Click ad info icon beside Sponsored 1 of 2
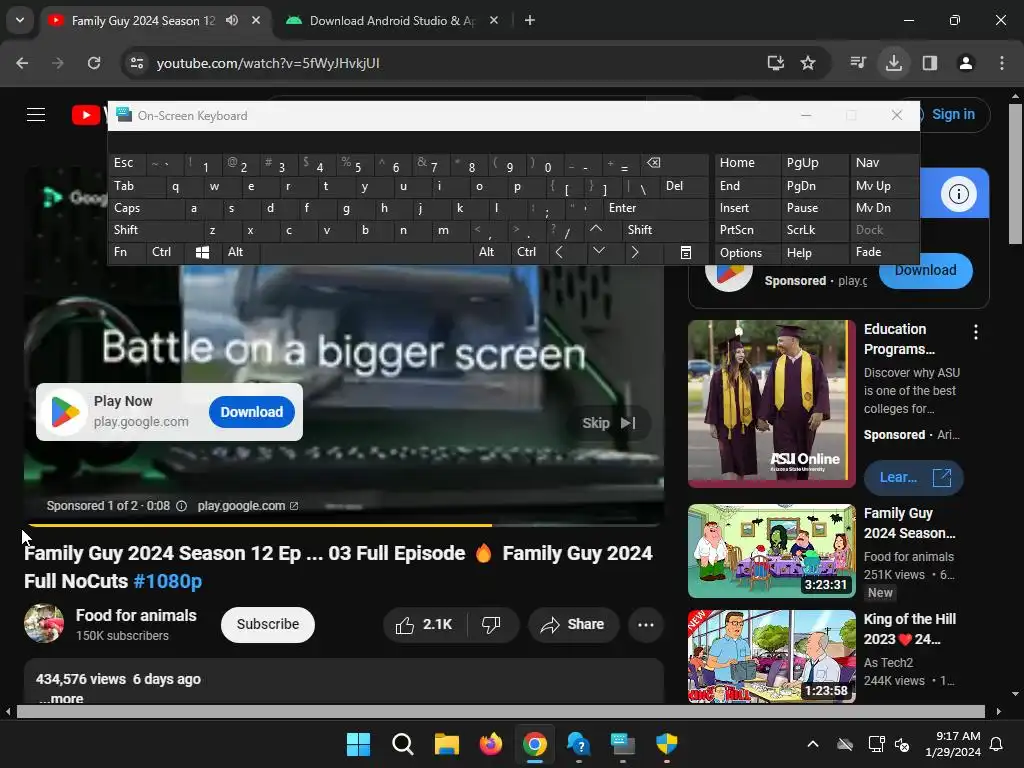Screen dimensions: 1024x768 182,506
